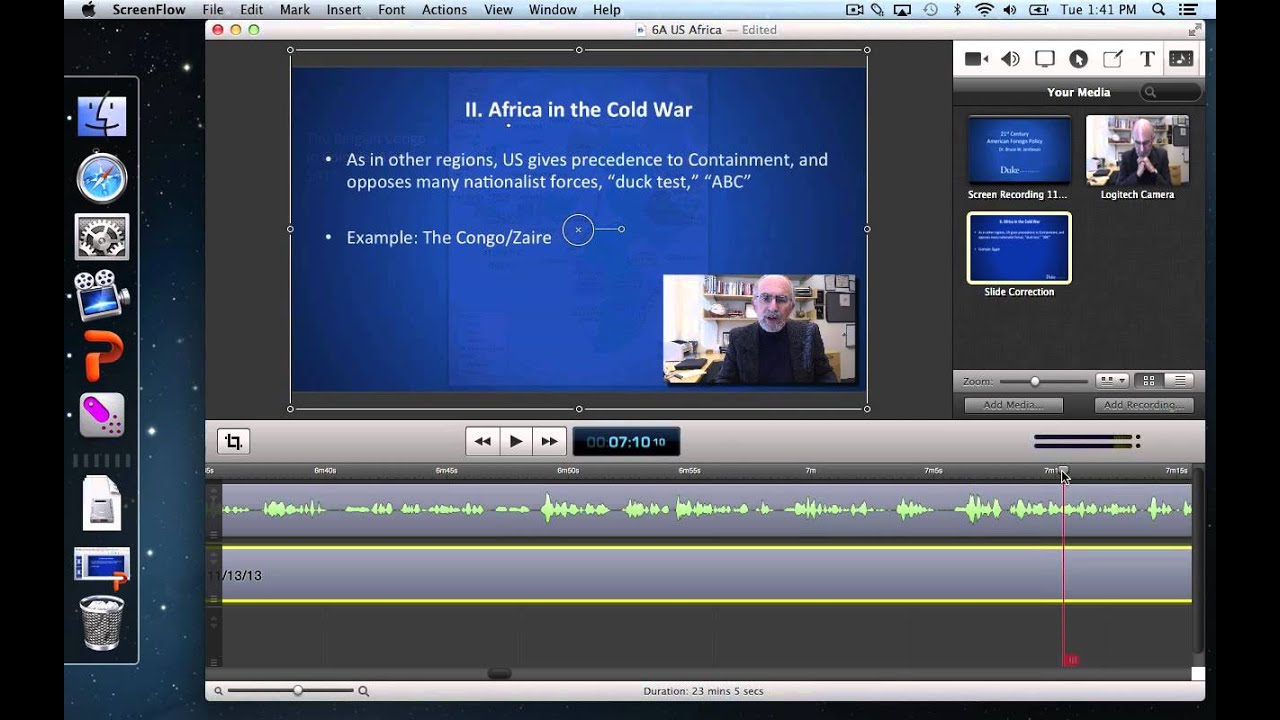Screen dimensions: 1280x720
Task: Click the volume menu bar icon
Action: click(x=1012, y=10)
